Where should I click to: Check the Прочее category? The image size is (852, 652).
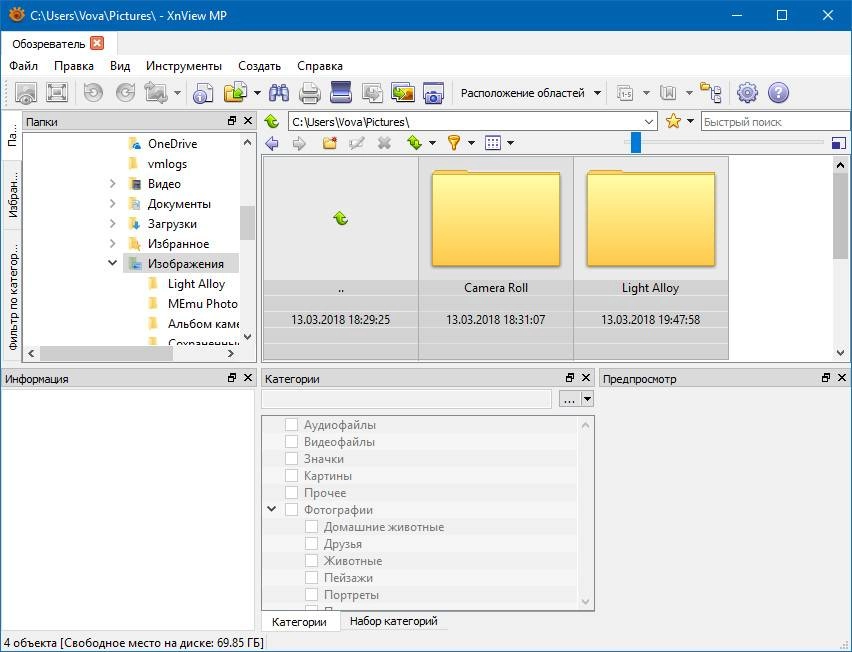tap(291, 492)
